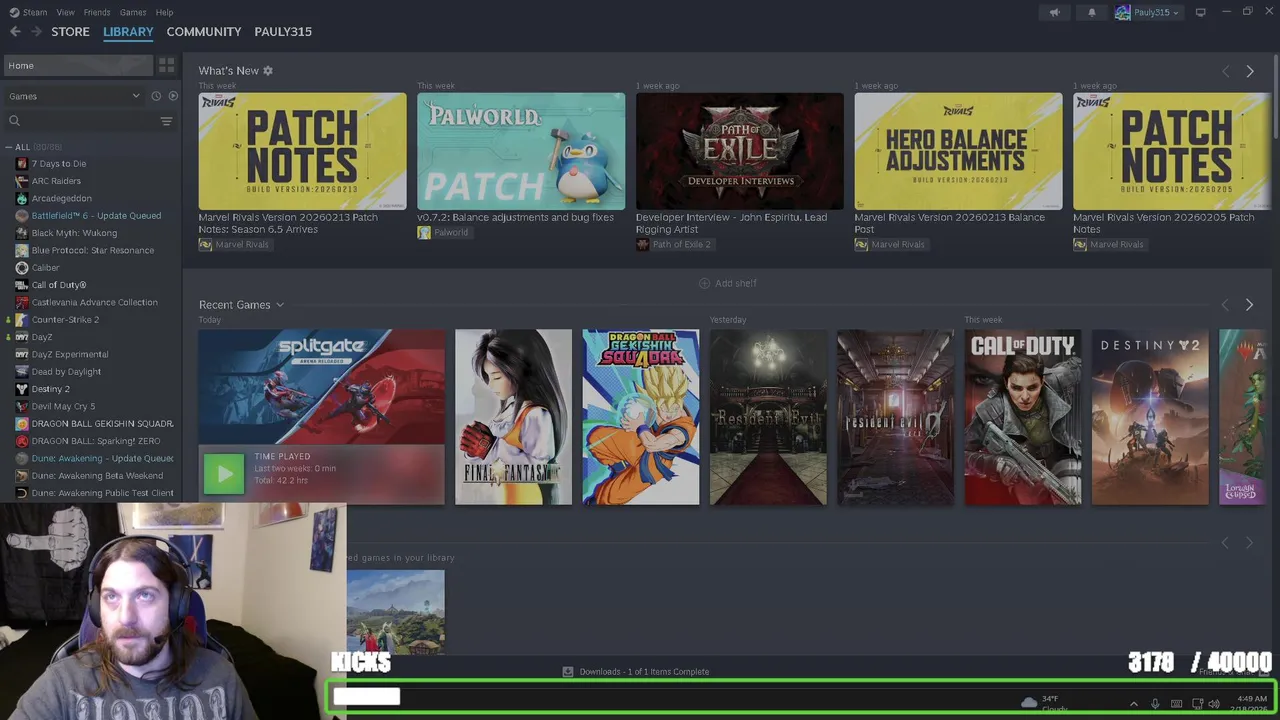The height and width of the screenshot is (720, 1280).
Task: Click the back navigation arrow
Action: (x=15, y=31)
